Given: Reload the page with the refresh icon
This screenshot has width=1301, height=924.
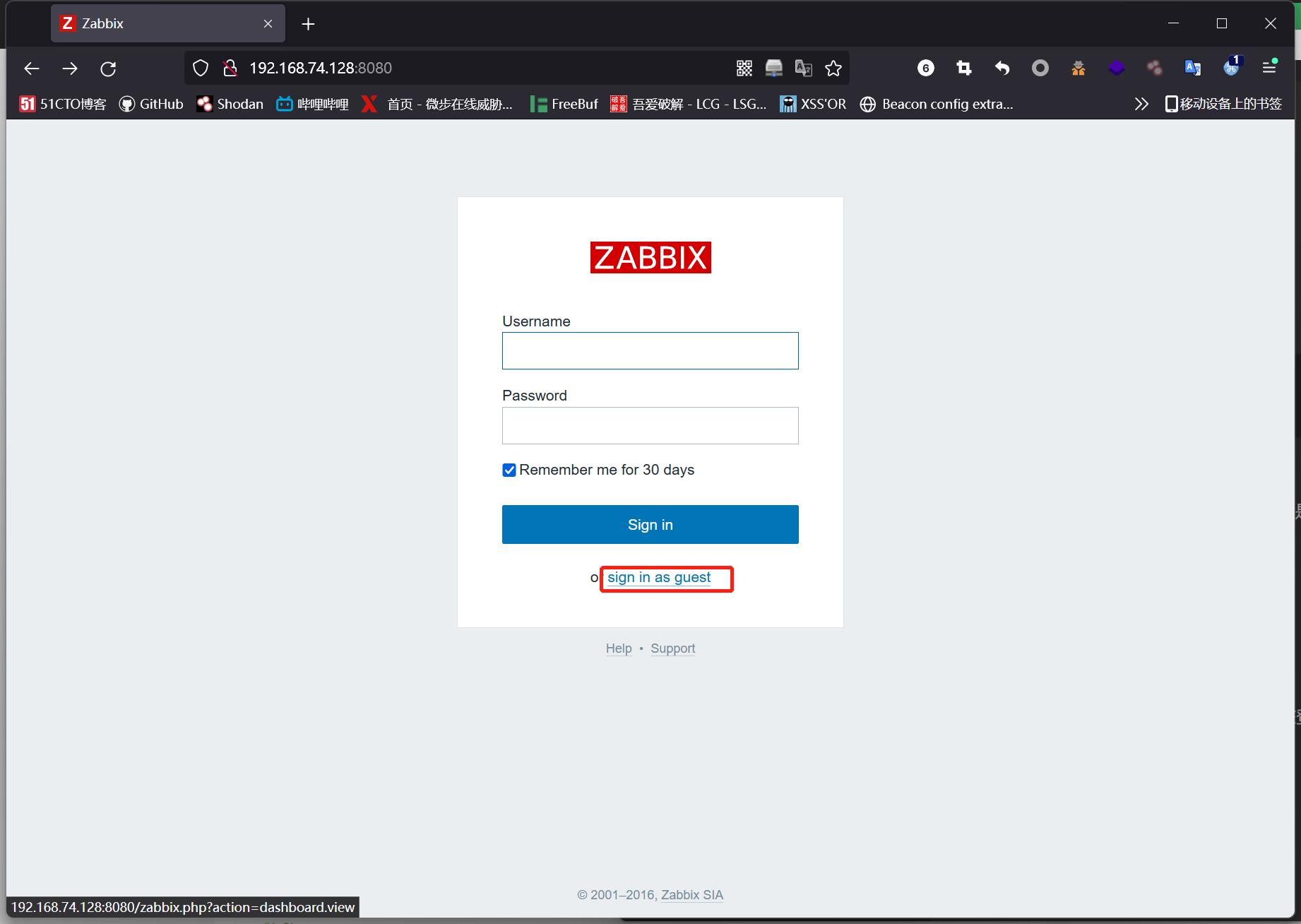Looking at the screenshot, I should click(x=108, y=69).
